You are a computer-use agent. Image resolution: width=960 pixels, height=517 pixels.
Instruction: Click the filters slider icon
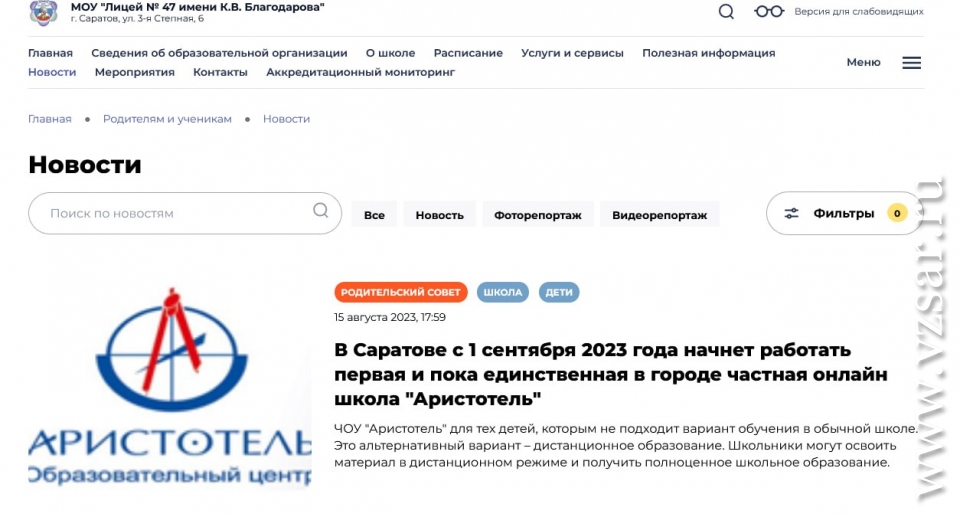click(791, 213)
